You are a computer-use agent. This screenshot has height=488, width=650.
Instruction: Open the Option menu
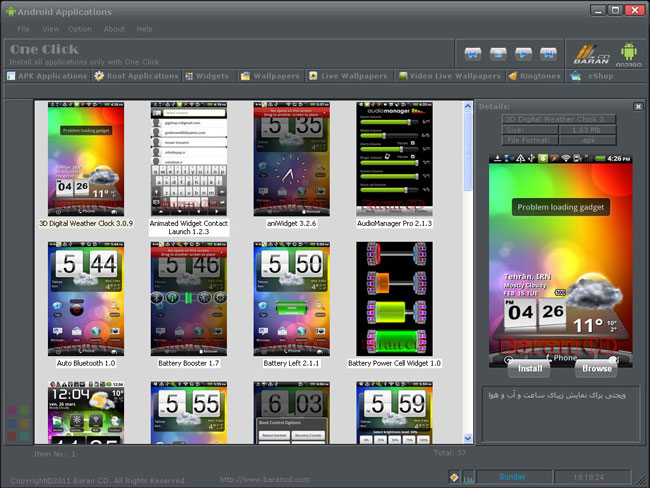80,29
